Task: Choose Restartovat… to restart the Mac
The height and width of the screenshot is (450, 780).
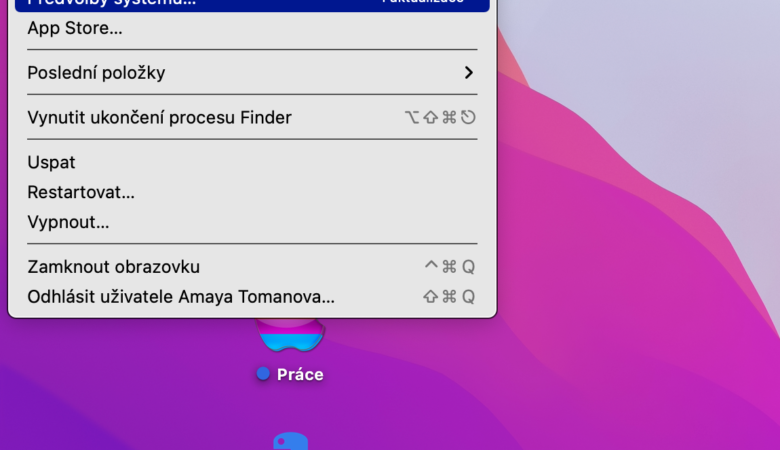Action: coord(81,192)
